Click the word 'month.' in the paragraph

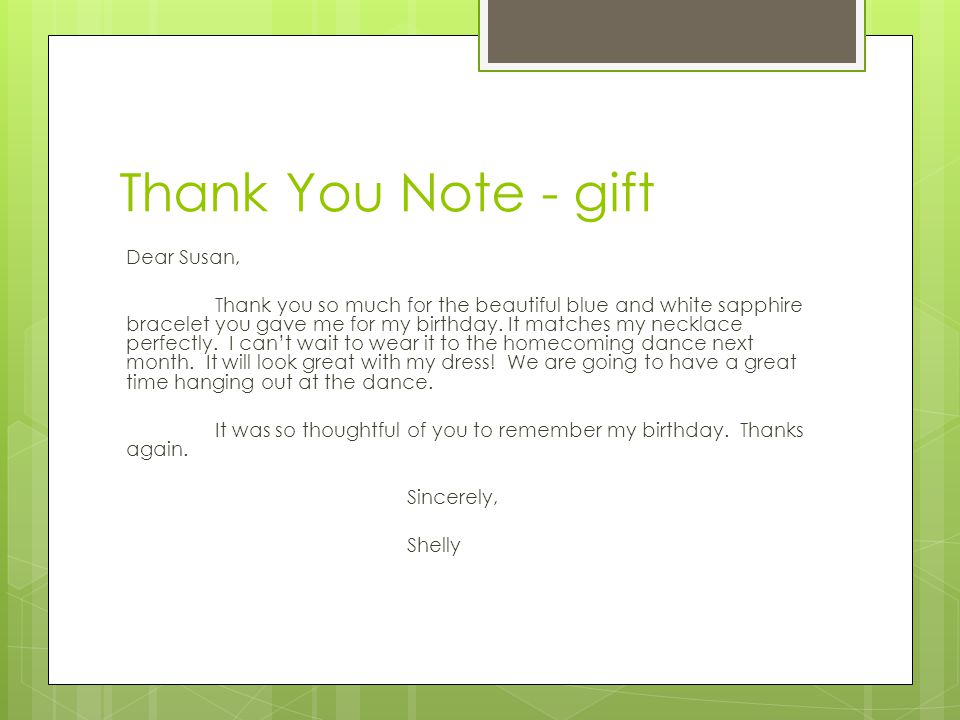[160, 362]
